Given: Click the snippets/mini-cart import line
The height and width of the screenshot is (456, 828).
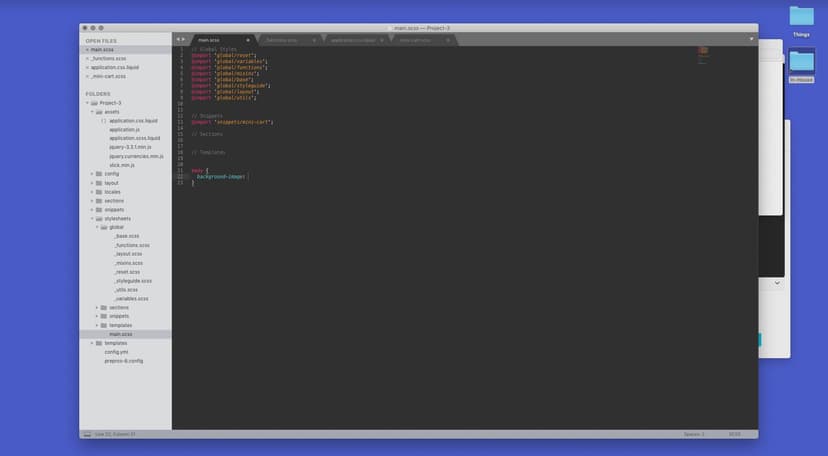Looking at the screenshot, I should [x=232, y=122].
